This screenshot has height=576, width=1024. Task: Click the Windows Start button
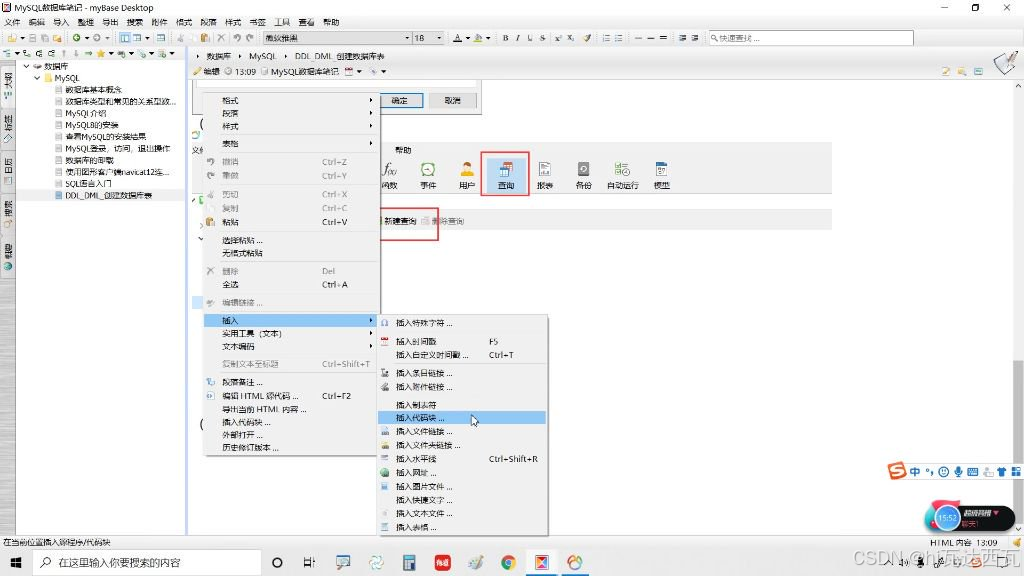click(16, 562)
